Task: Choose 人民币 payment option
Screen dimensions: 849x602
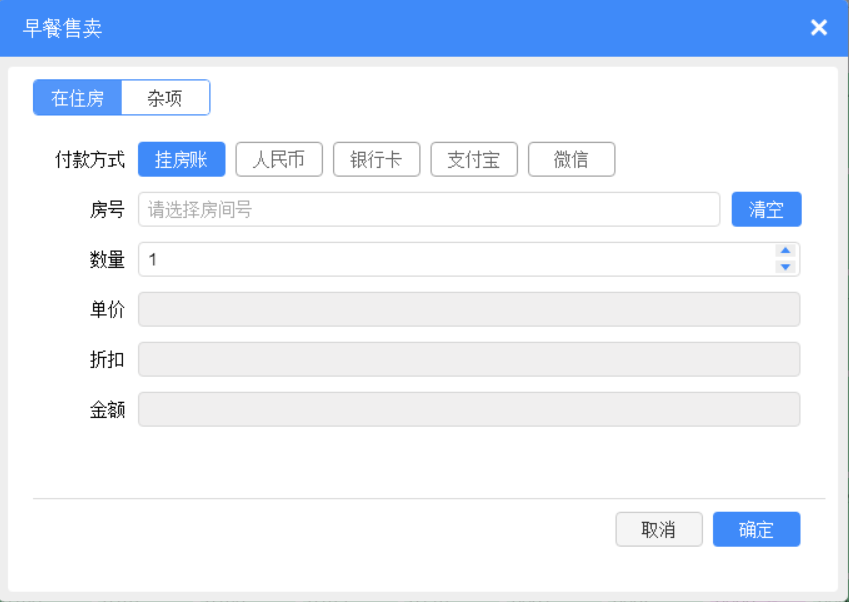Action: [x=279, y=160]
